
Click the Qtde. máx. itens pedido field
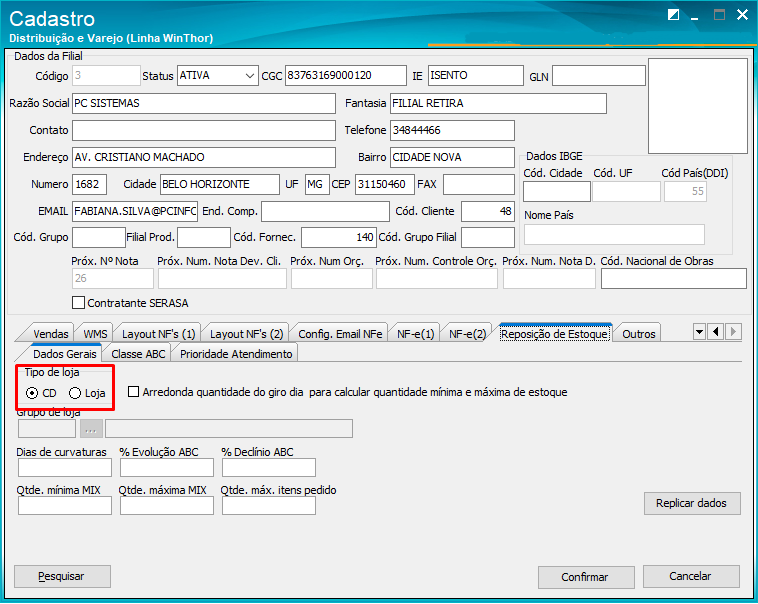point(269,506)
